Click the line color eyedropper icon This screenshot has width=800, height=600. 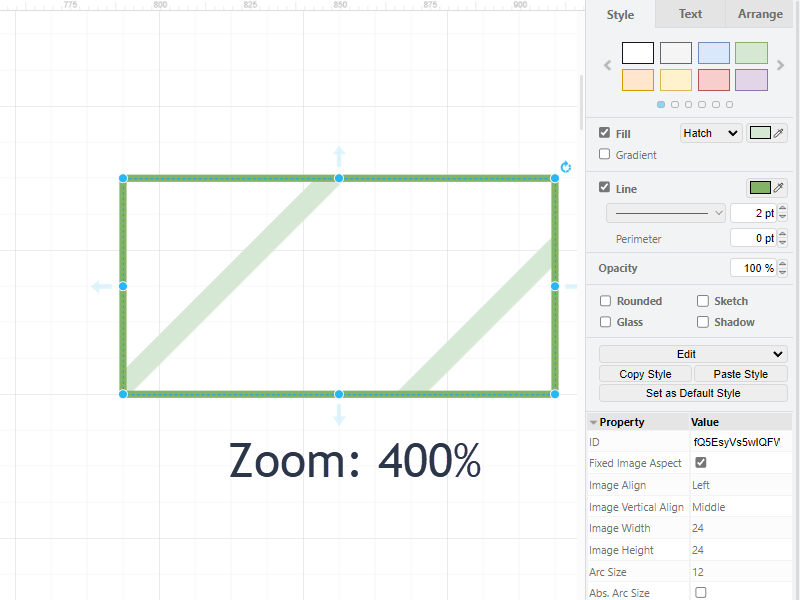pyautogui.click(x=779, y=188)
